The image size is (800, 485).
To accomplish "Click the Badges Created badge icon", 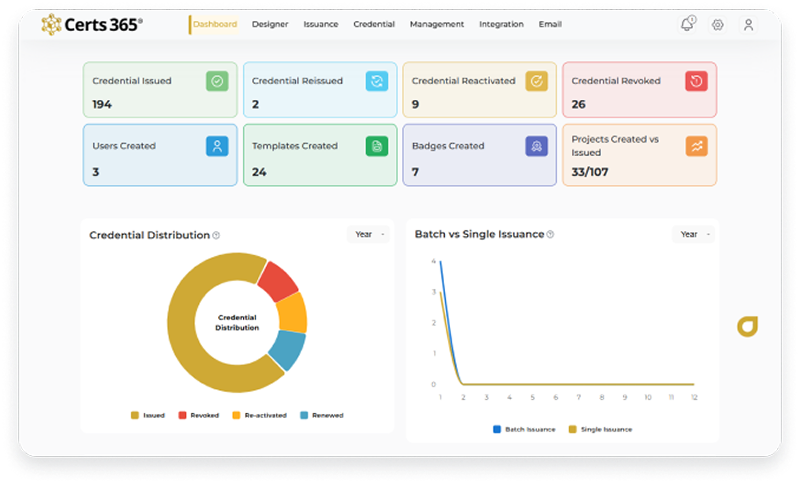I will pos(537,146).
